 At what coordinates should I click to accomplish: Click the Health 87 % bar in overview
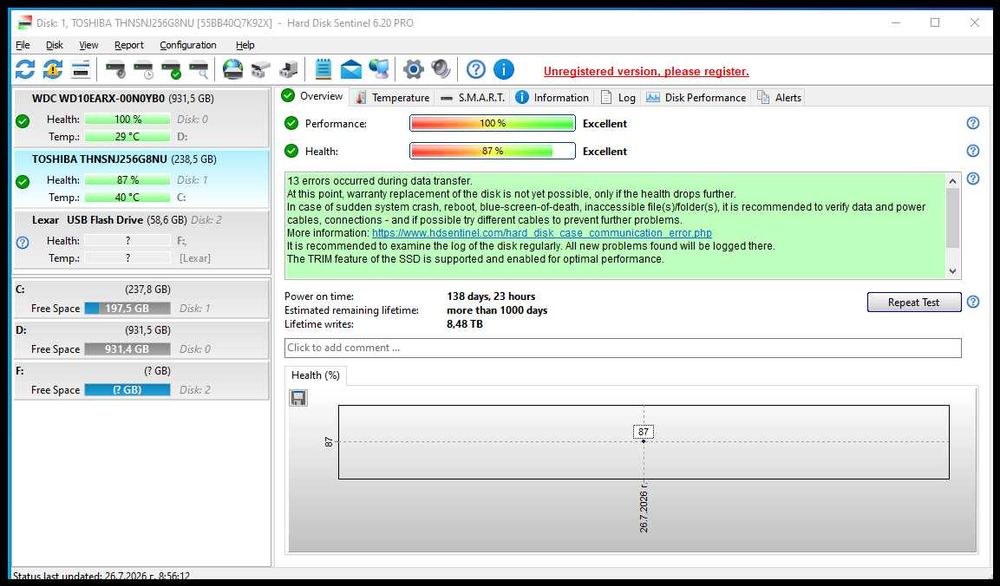click(x=492, y=151)
